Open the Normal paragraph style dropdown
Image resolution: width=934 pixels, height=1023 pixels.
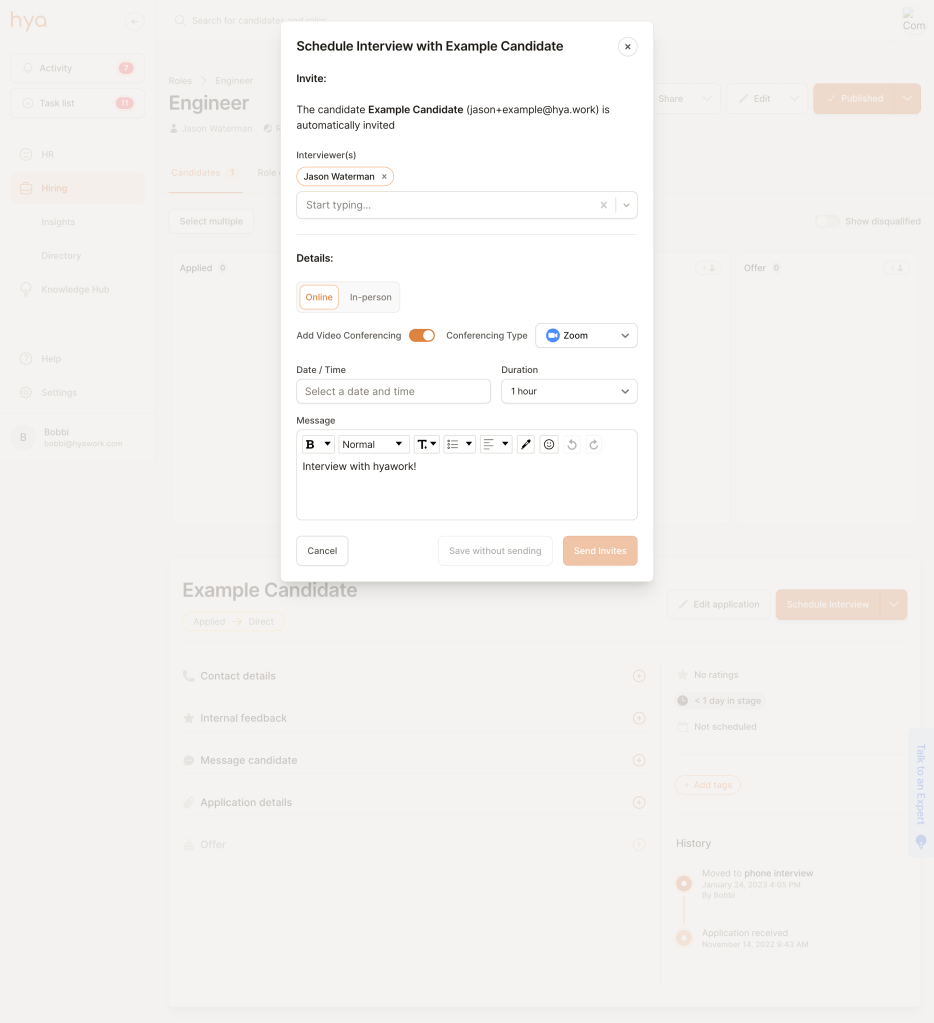[x=374, y=444]
